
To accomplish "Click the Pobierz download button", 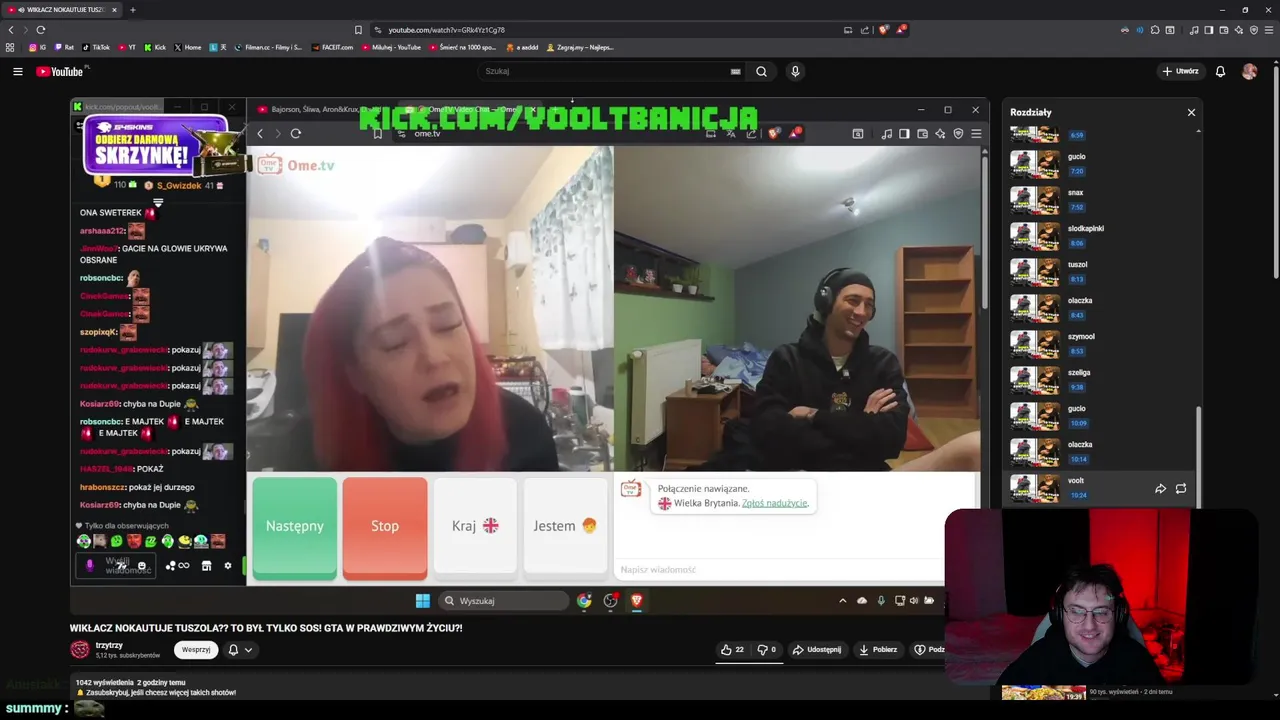I will tap(878, 650).
